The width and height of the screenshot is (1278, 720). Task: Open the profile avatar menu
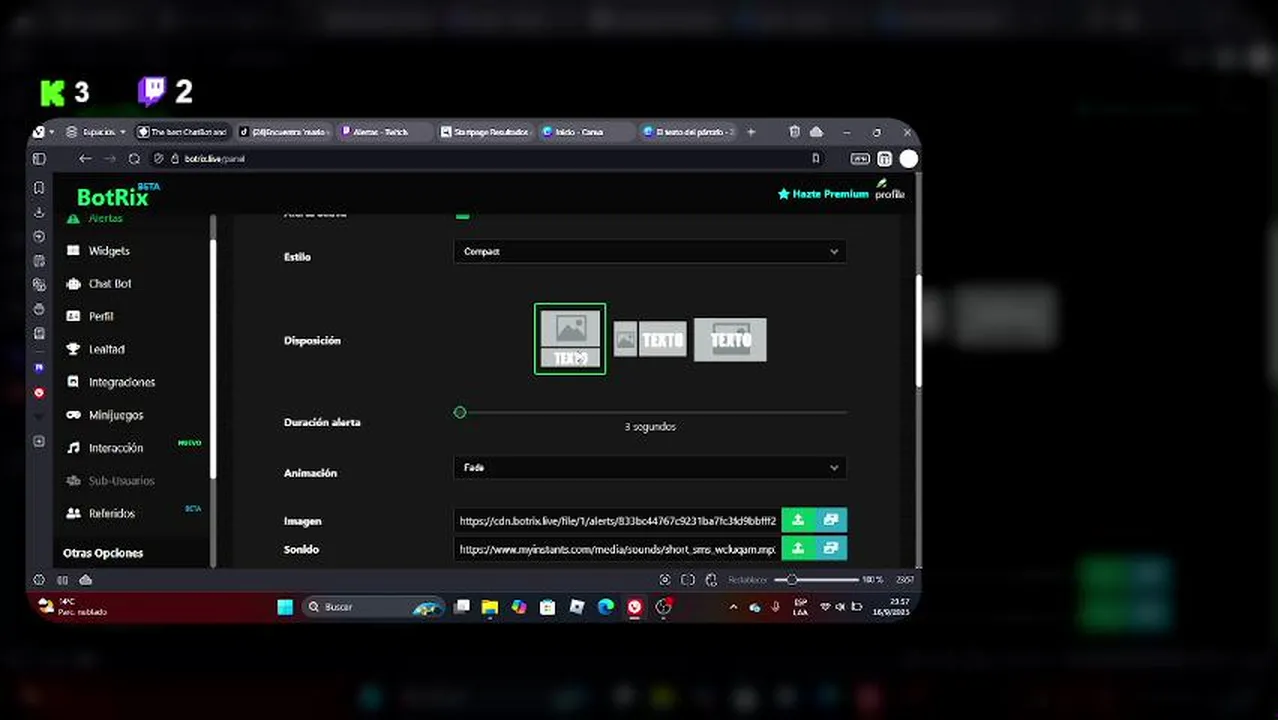pos(888,190)
